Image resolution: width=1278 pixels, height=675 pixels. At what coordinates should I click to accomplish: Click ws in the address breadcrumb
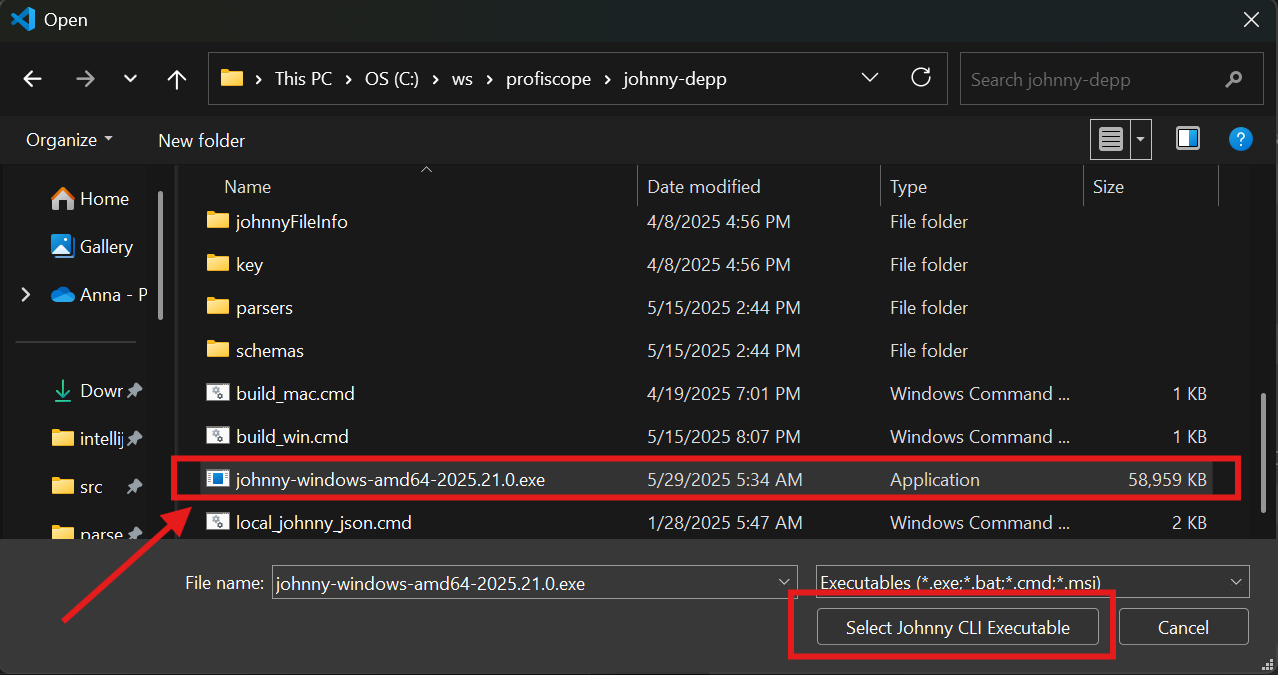462,79
